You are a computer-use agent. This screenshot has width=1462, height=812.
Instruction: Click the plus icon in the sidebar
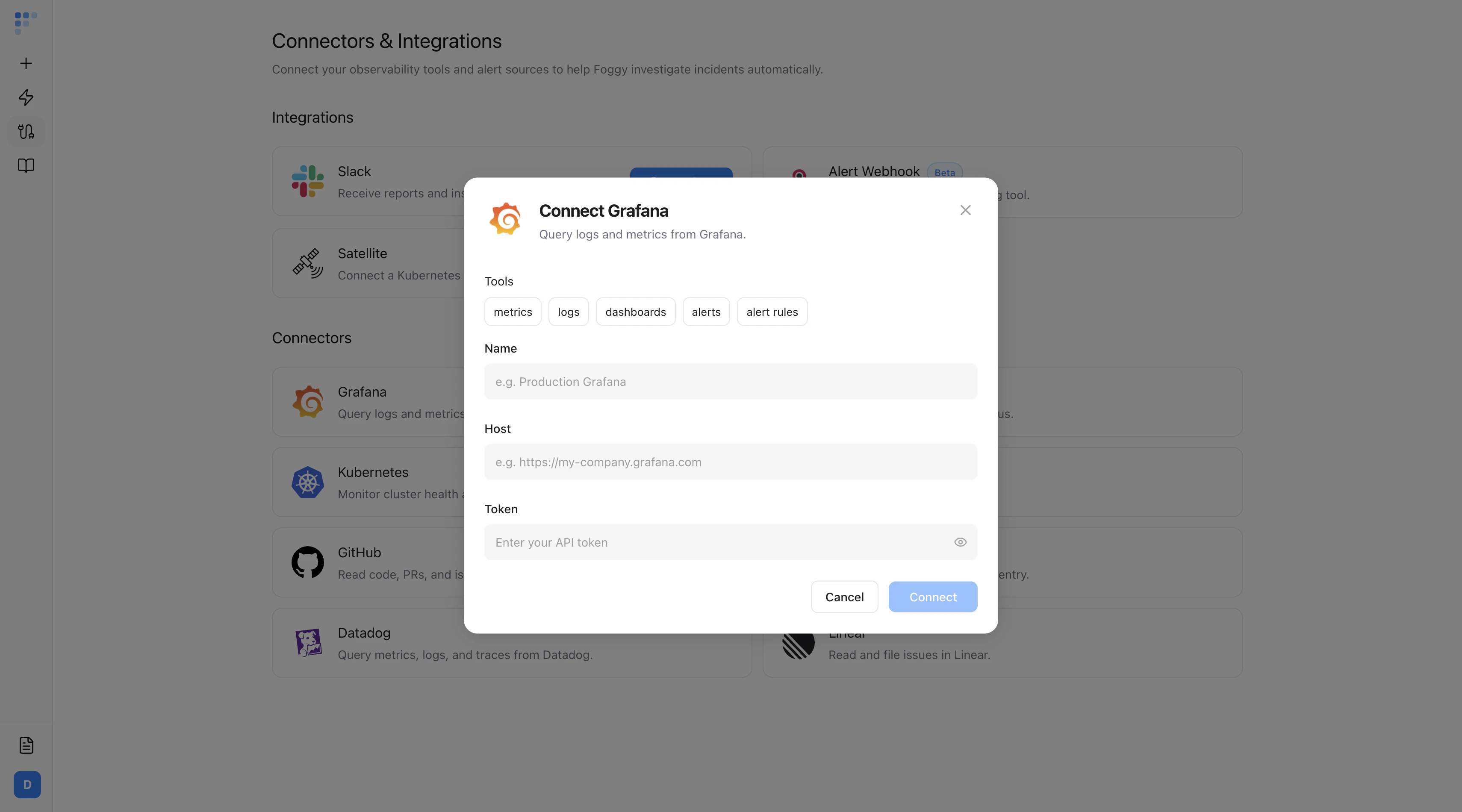[26, 63]
